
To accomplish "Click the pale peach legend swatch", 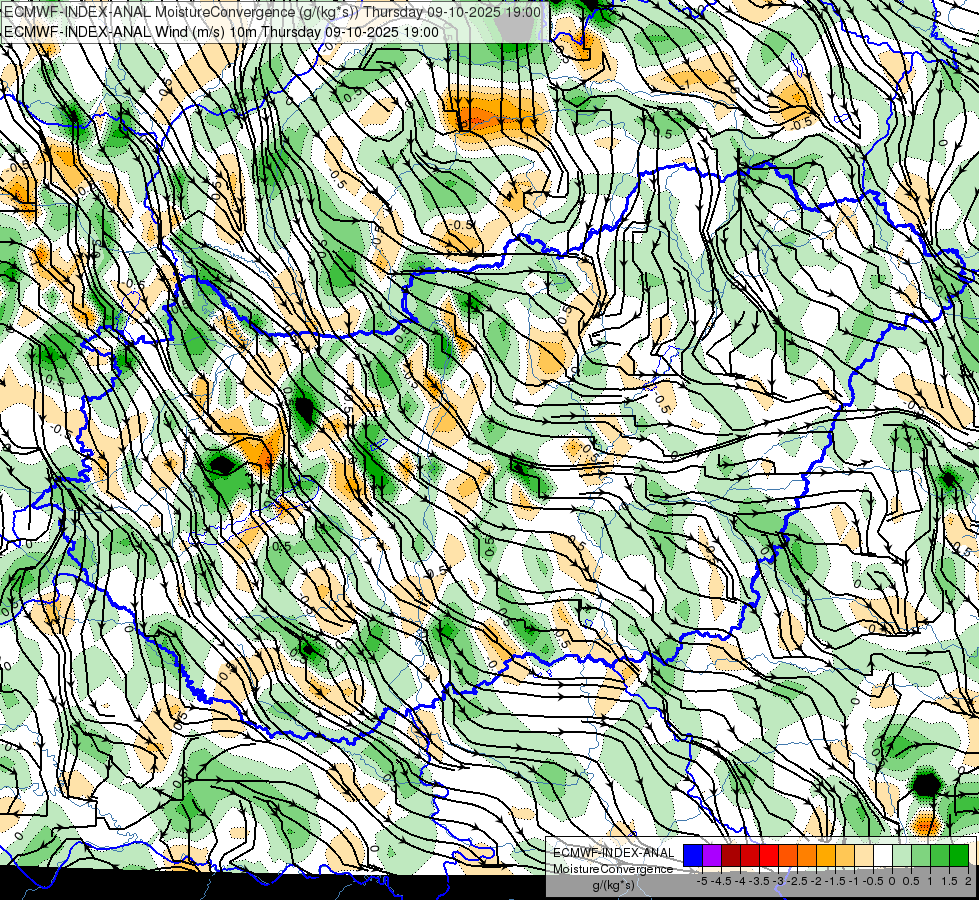I will click(x=864, y=855).
